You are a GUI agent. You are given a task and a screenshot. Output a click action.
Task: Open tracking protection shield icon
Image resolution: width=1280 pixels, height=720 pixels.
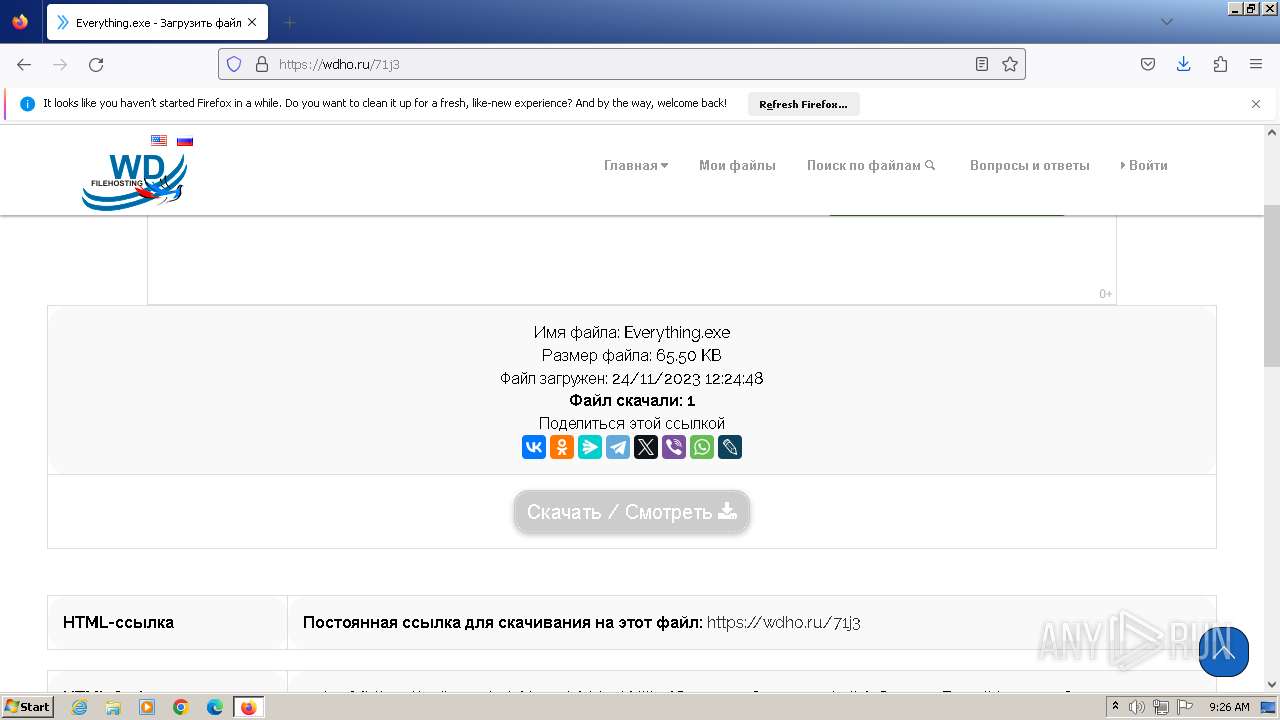(234, 64)
